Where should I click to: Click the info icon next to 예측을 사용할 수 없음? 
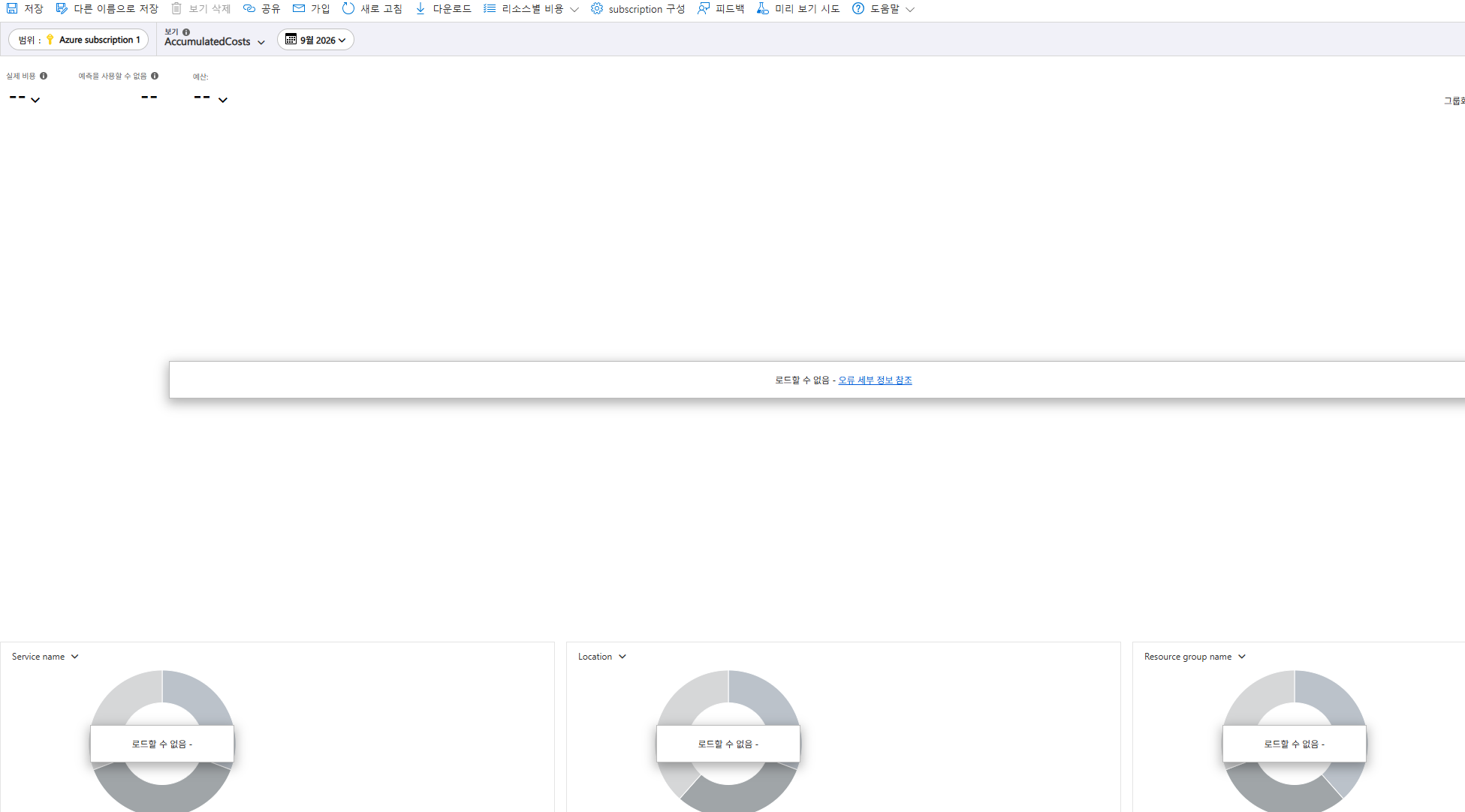(x=155, y=76)
